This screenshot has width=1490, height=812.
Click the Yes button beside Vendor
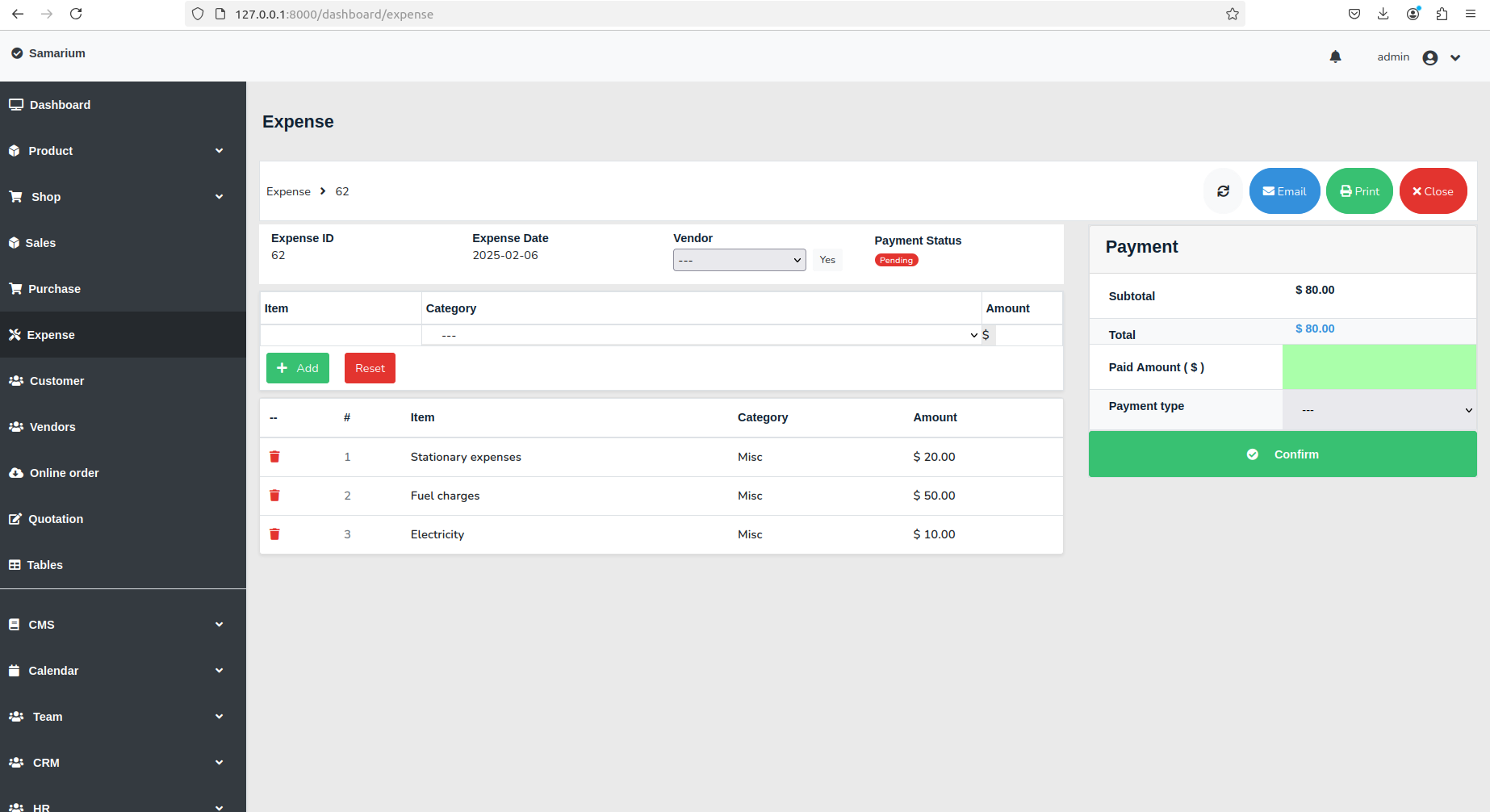click(827, 260)
